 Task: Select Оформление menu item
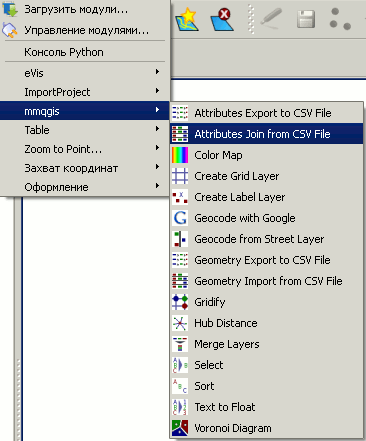[85, 187]
